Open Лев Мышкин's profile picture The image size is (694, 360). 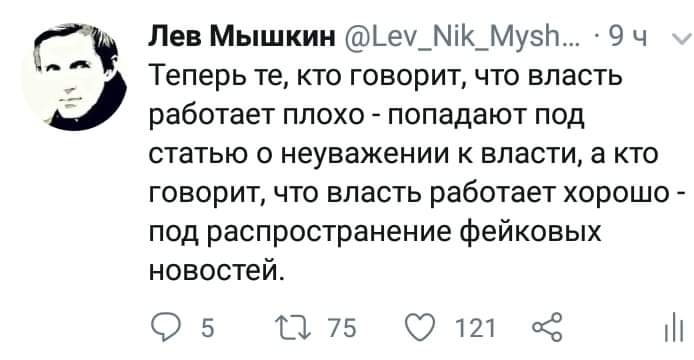click(74, 77)
